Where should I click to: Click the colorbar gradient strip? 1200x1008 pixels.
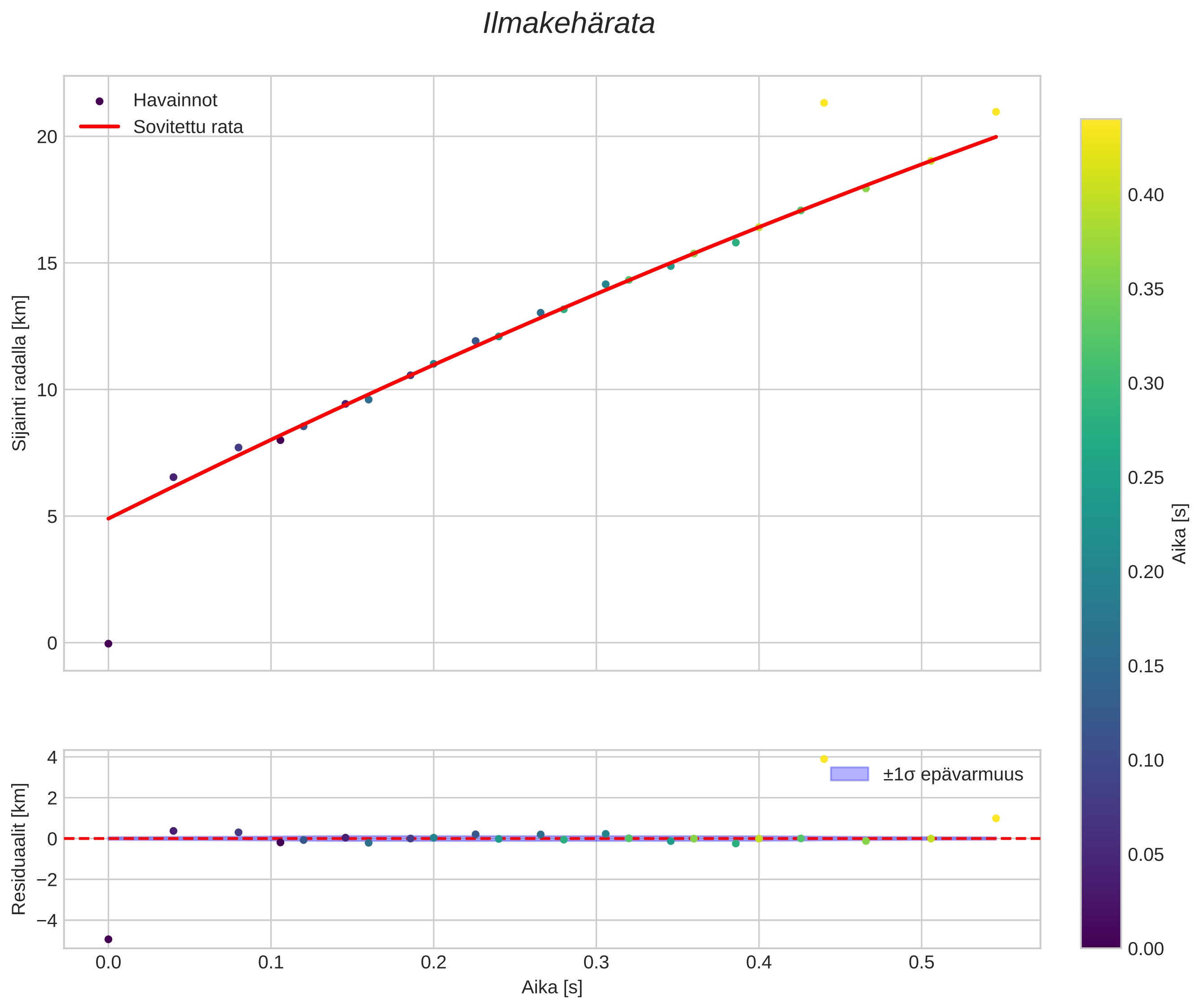tap(1100, 534)
